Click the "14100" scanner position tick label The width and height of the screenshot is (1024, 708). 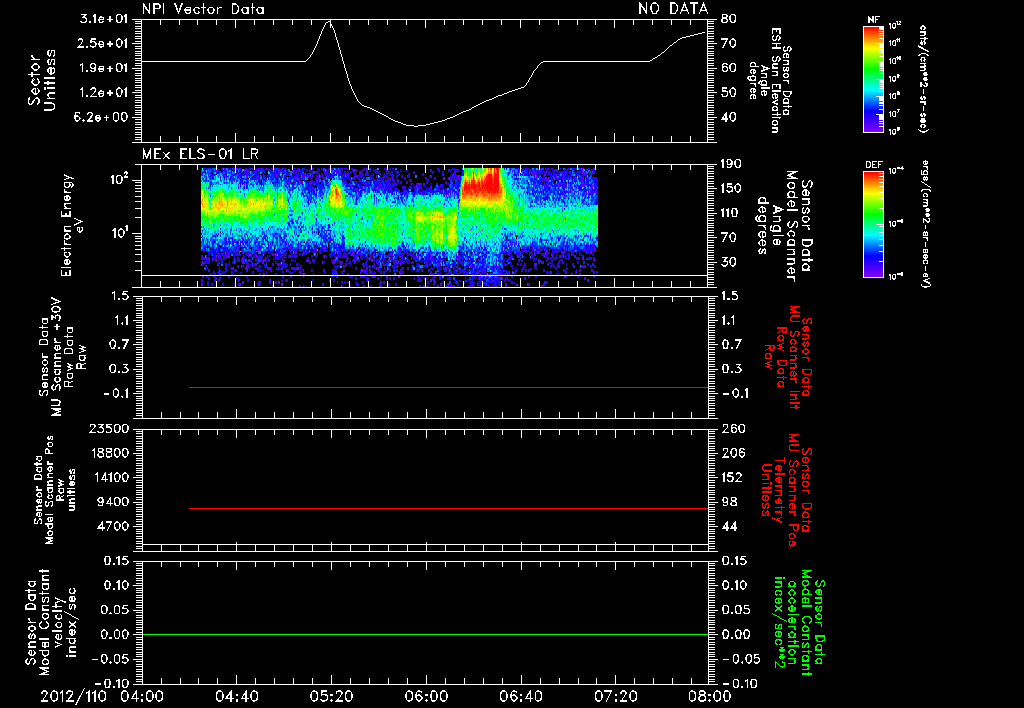click(x=109, y=477)
